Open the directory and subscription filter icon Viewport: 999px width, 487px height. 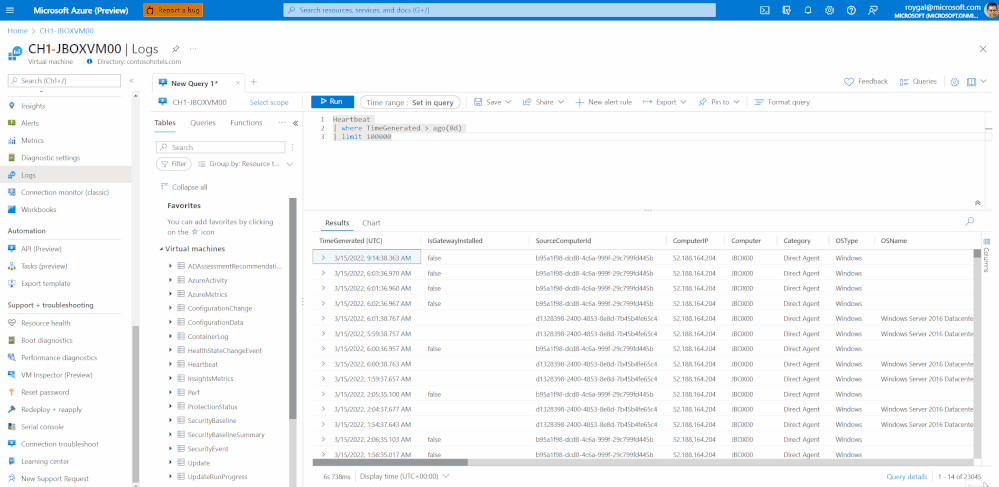click(786, 10)
